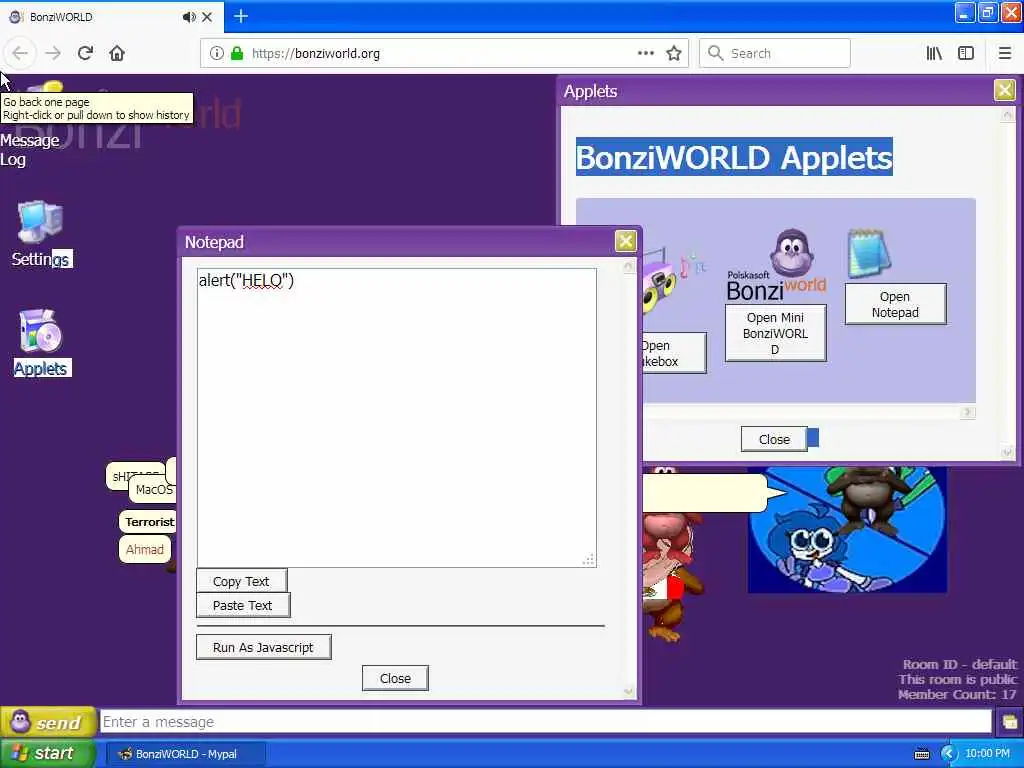This screenshot has width=1024, height=768.
Task: Click the Applets vertical scrollbar up arrow
Action: click(1007, 115)
